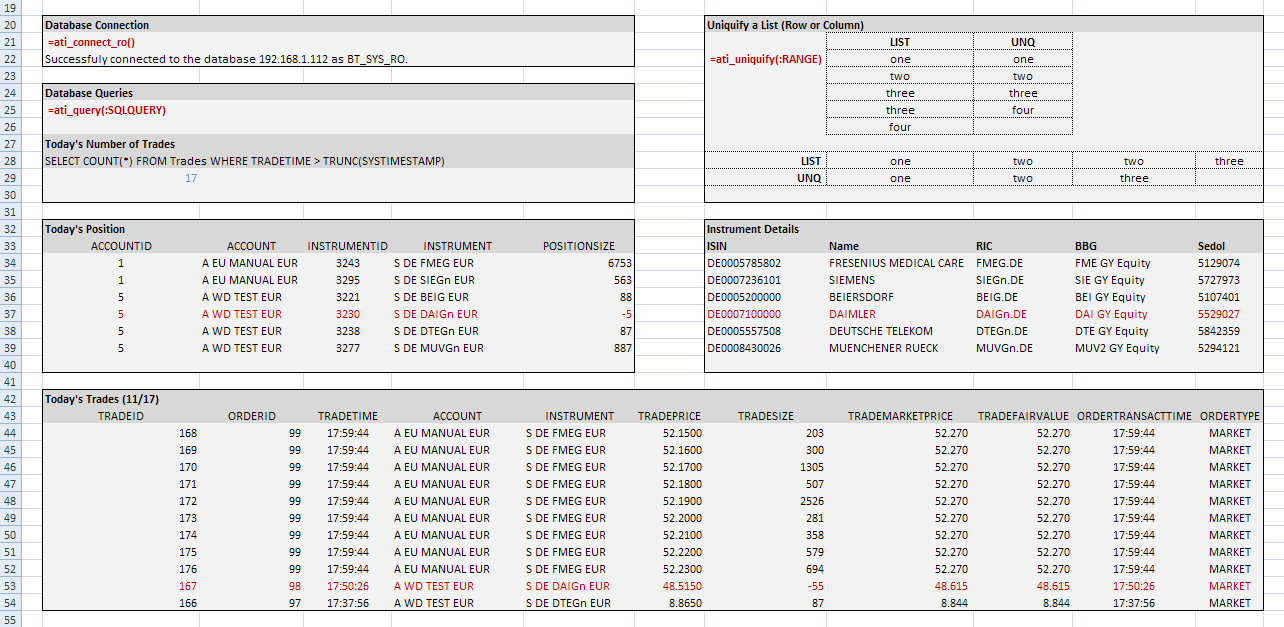Select the Today's Trades (11/17) heading
This screenshot has height=627, width=1284.
point(102,399)
